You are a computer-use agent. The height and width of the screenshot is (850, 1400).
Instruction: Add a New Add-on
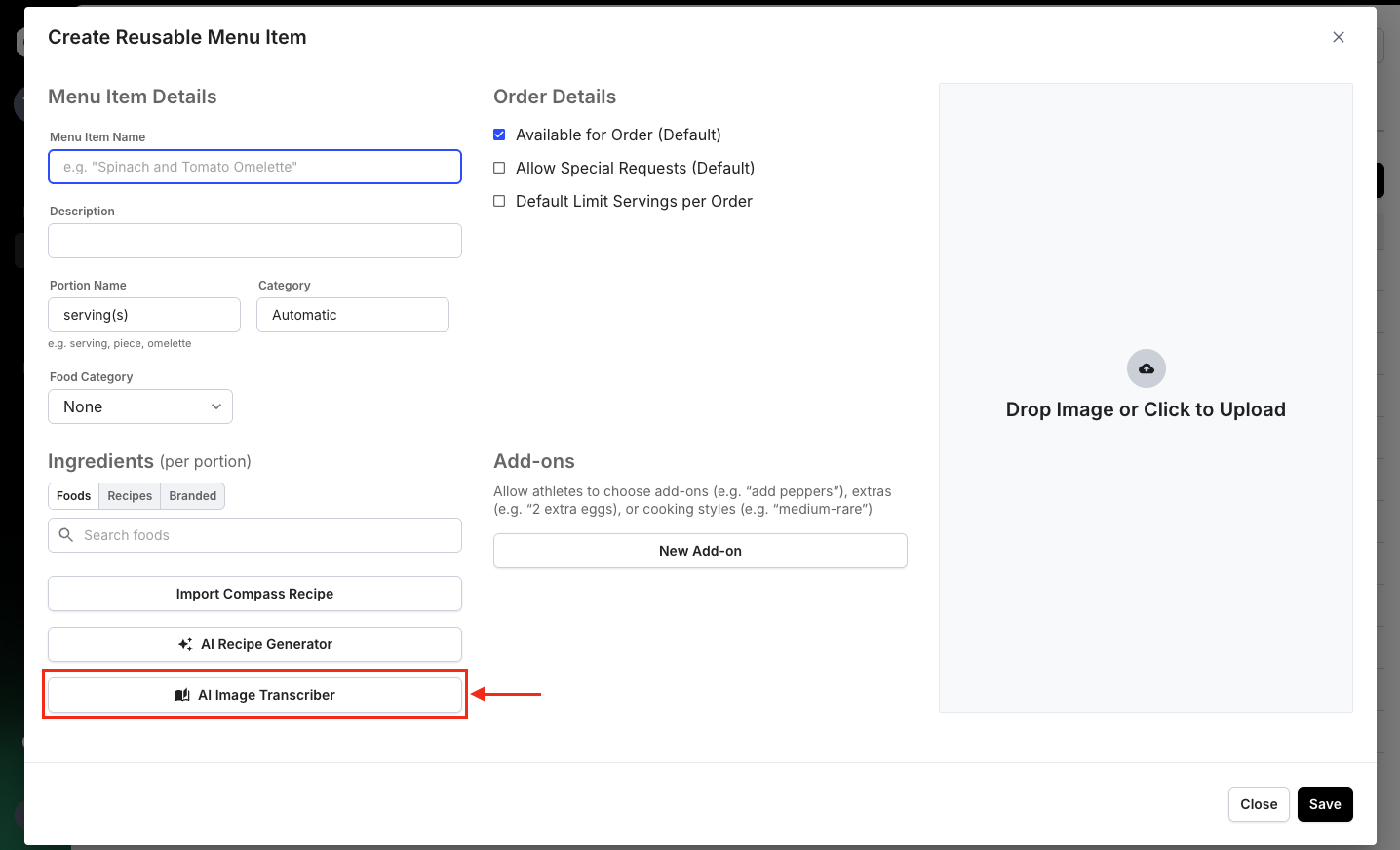click(x=700, y=551)
